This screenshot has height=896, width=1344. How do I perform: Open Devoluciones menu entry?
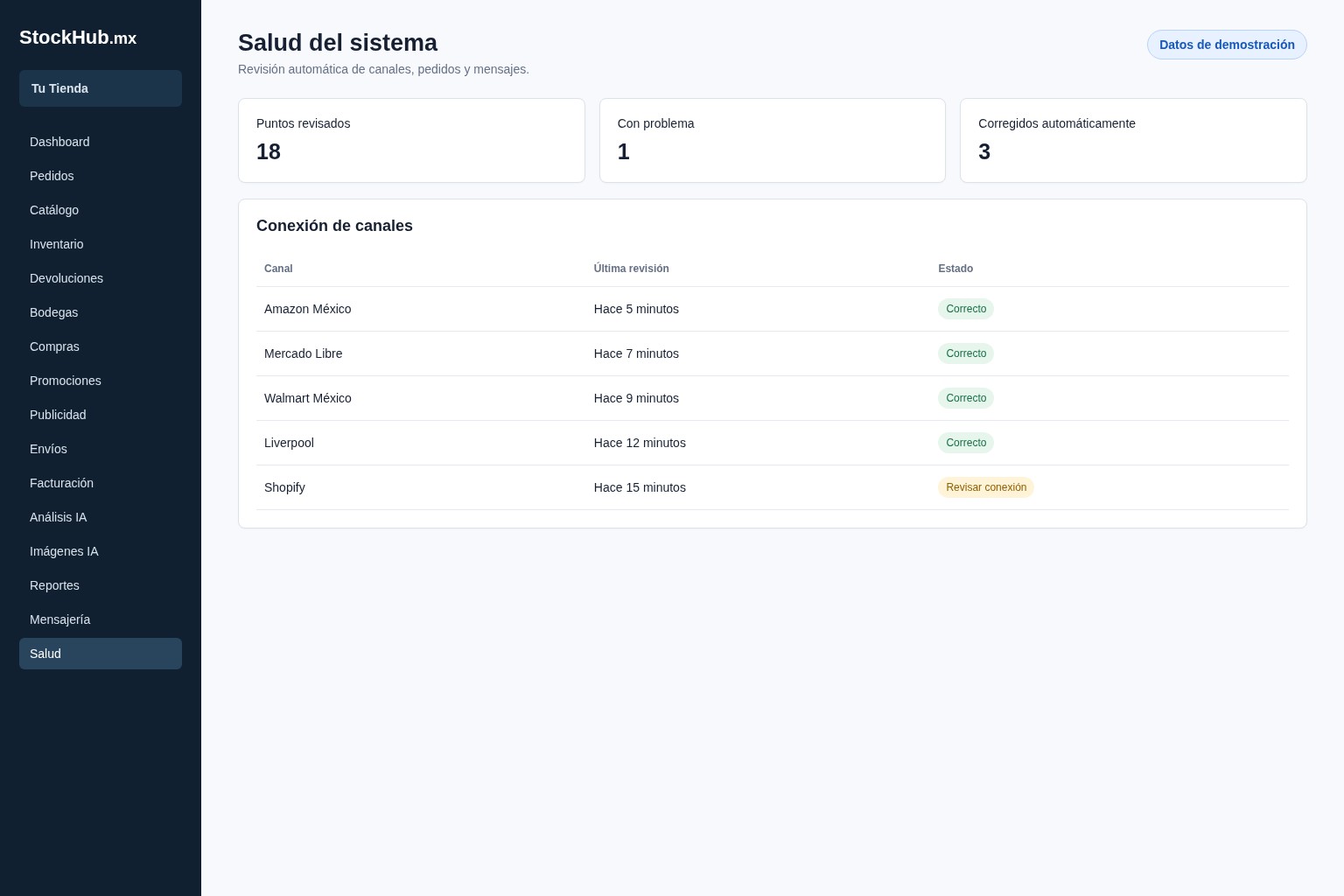coord(101,278)
